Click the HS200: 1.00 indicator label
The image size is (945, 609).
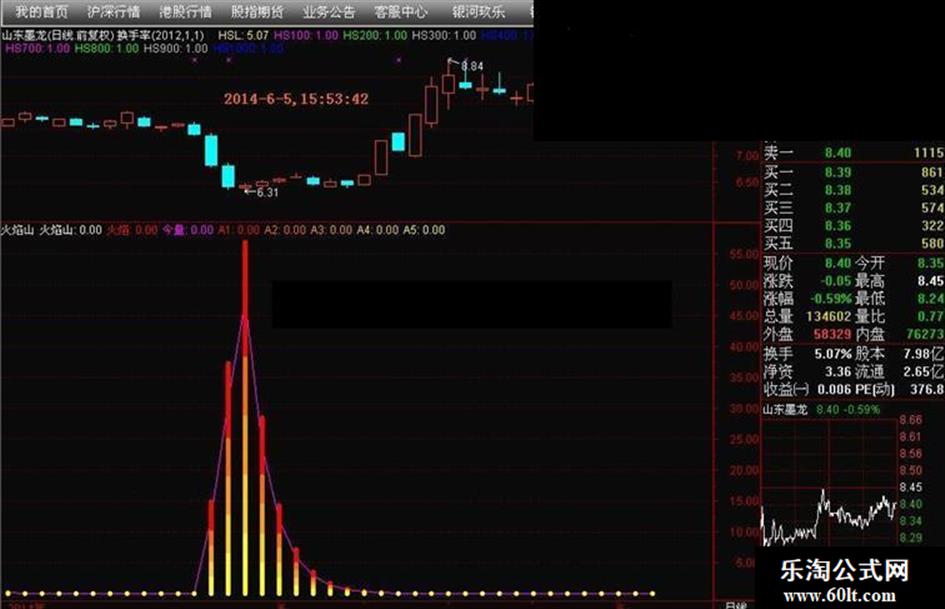coord(375,36)
